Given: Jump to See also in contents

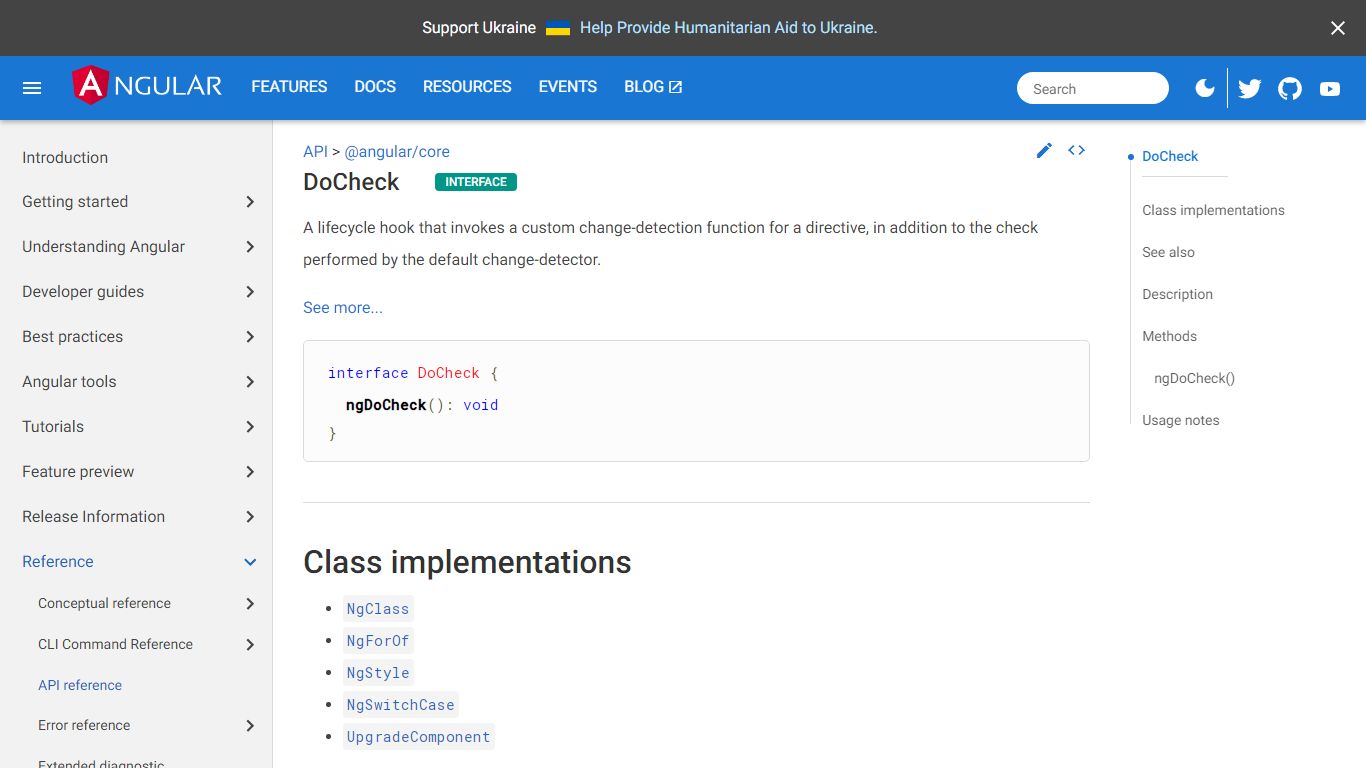Looking at the screenshot, I should click(x=1168, y=252).
